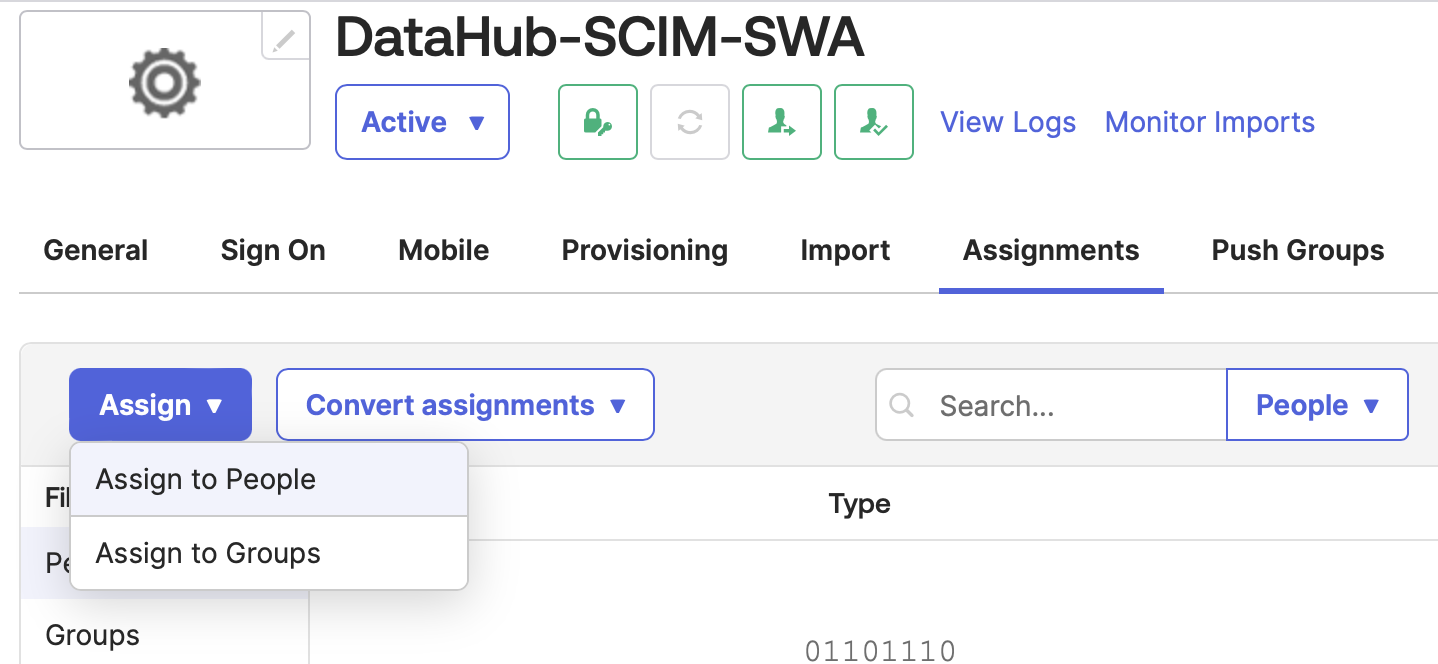Open View Logs link

[x=1008, y=122]
